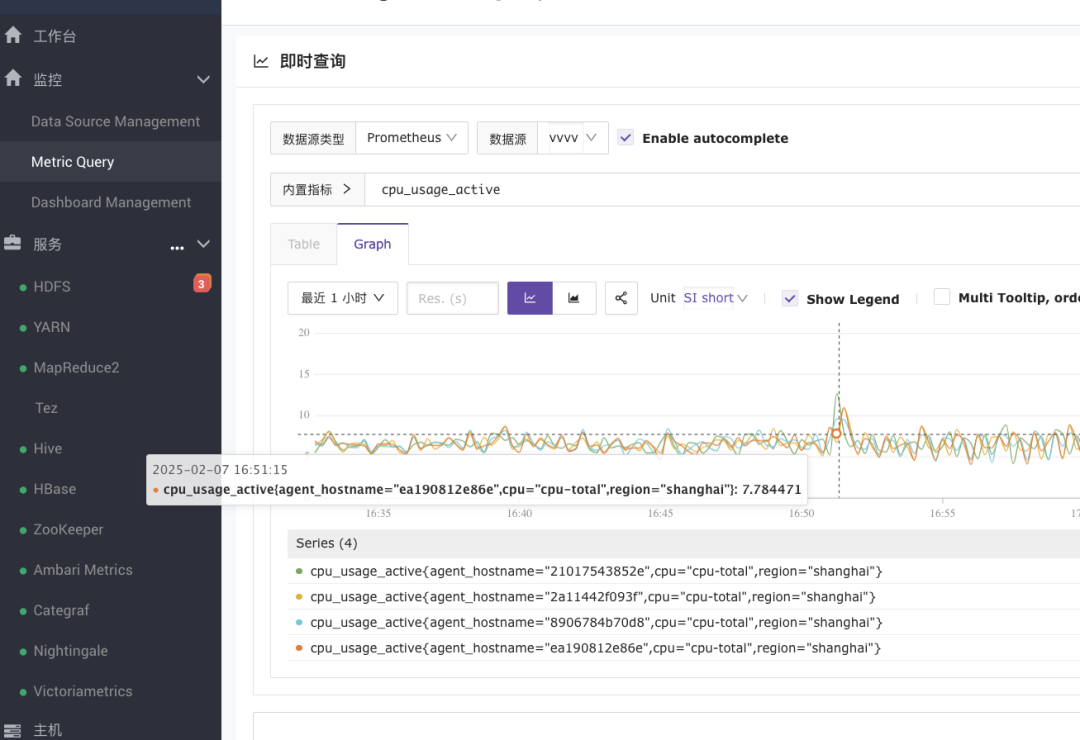This screenshot has width=1080, height=740.
Task: Toggle Enable autocomplete checkbox
Action: [625, 138]
